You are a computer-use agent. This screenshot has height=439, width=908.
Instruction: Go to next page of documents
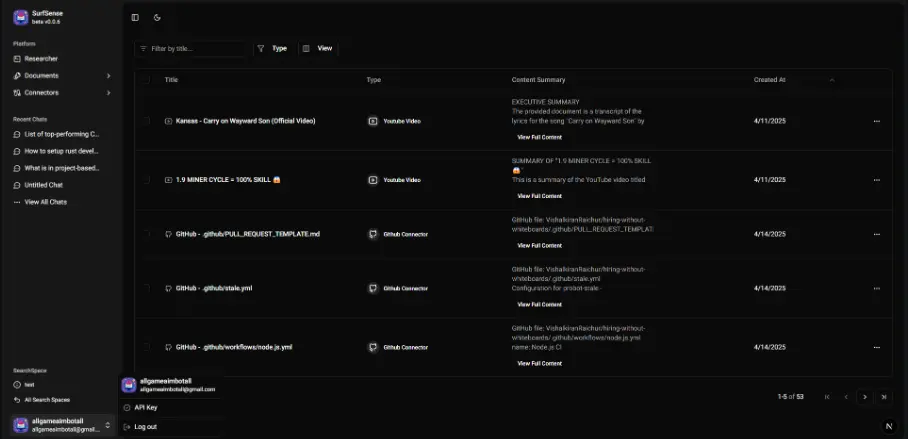point(865,397)
